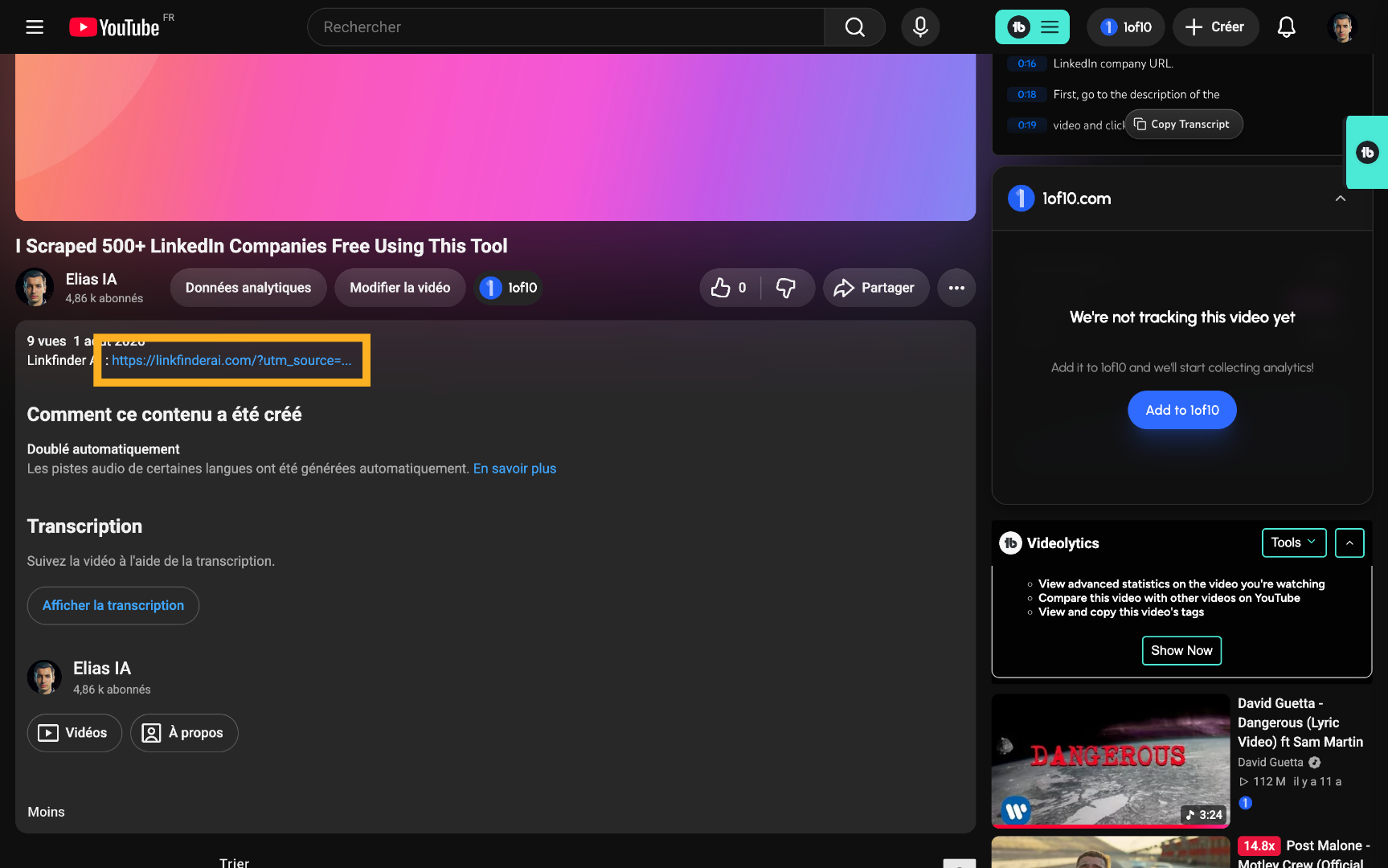The width and height of the screenshot is (1388, 868).
Task: Follow the En savoir plus link
Action: tap(514, 469)
